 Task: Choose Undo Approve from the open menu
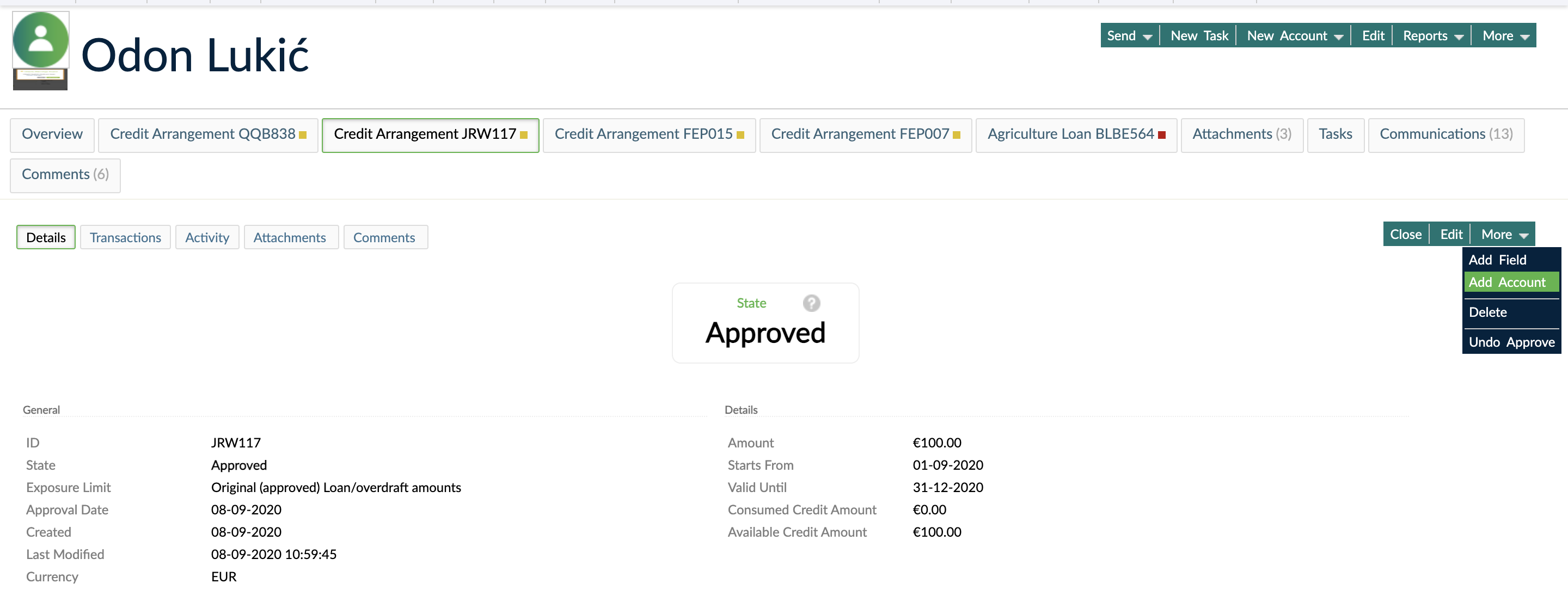(x=1512, y=341)
